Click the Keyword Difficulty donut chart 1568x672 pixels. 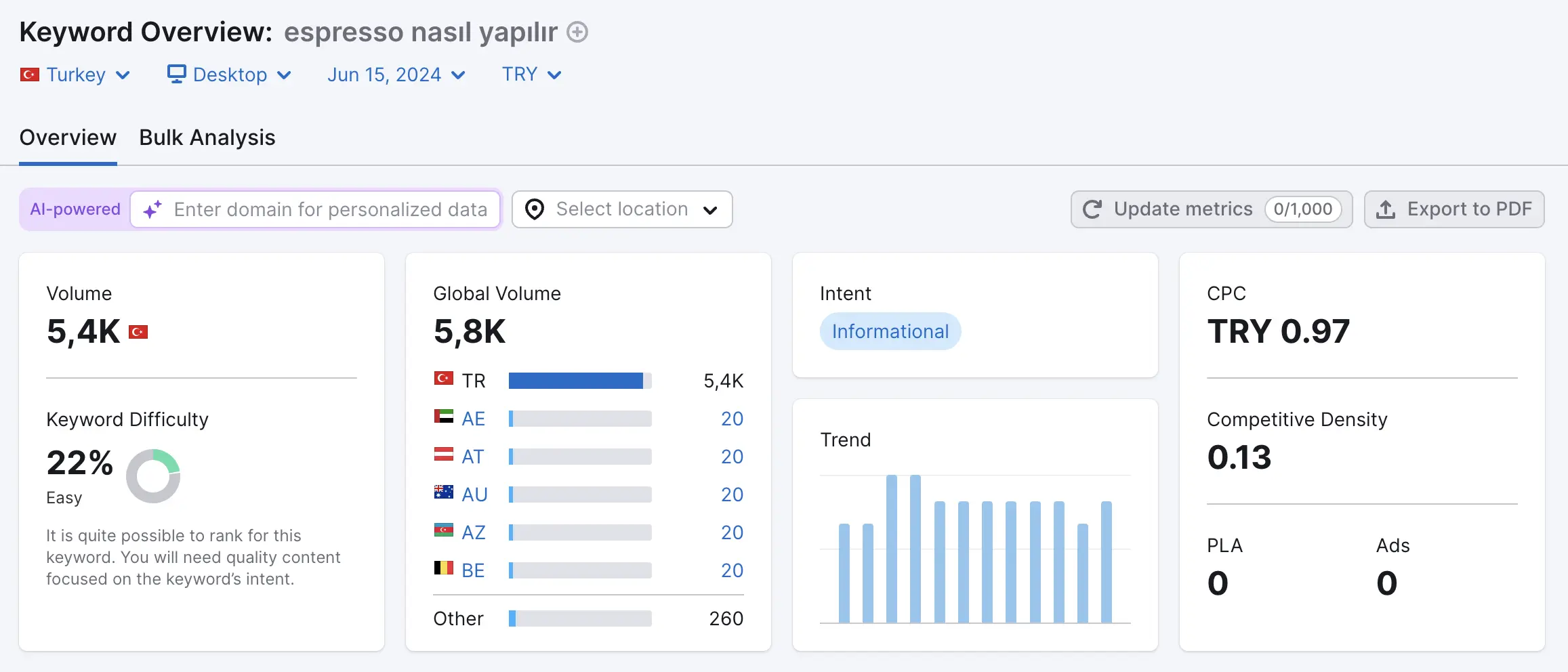153,476
